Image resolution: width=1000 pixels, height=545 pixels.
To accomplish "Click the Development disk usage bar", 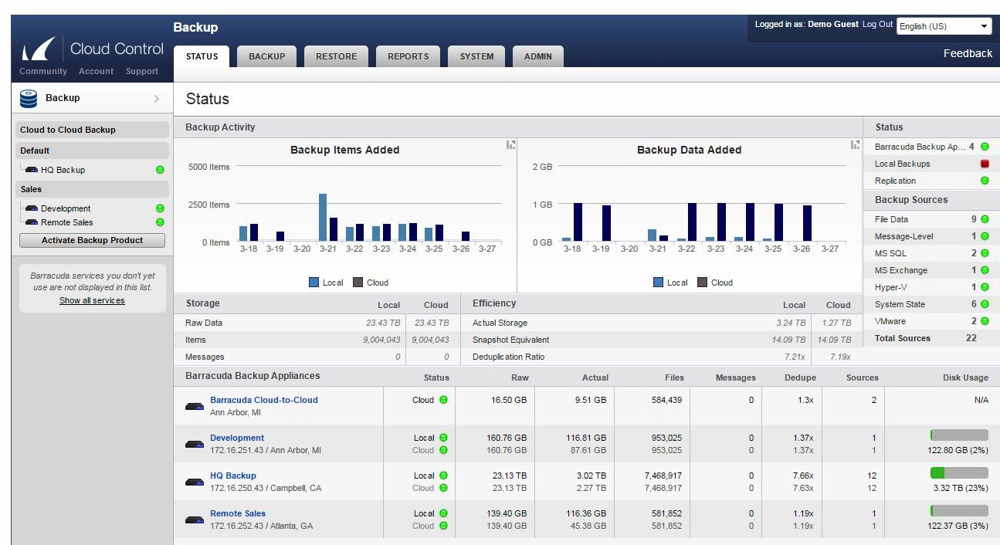I will point(959,435).
